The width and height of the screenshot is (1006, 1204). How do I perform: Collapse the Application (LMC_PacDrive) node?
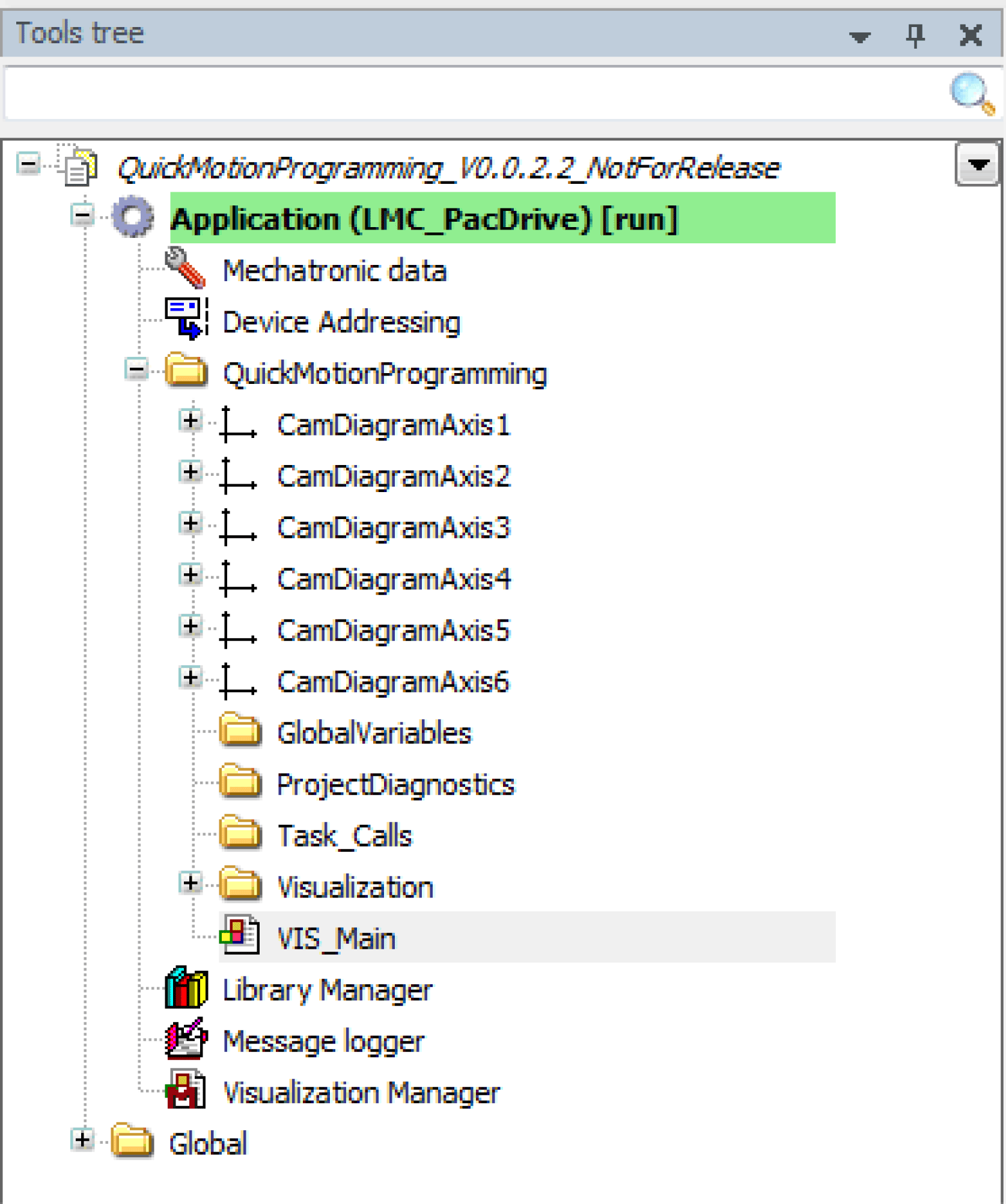pos(83,214)
